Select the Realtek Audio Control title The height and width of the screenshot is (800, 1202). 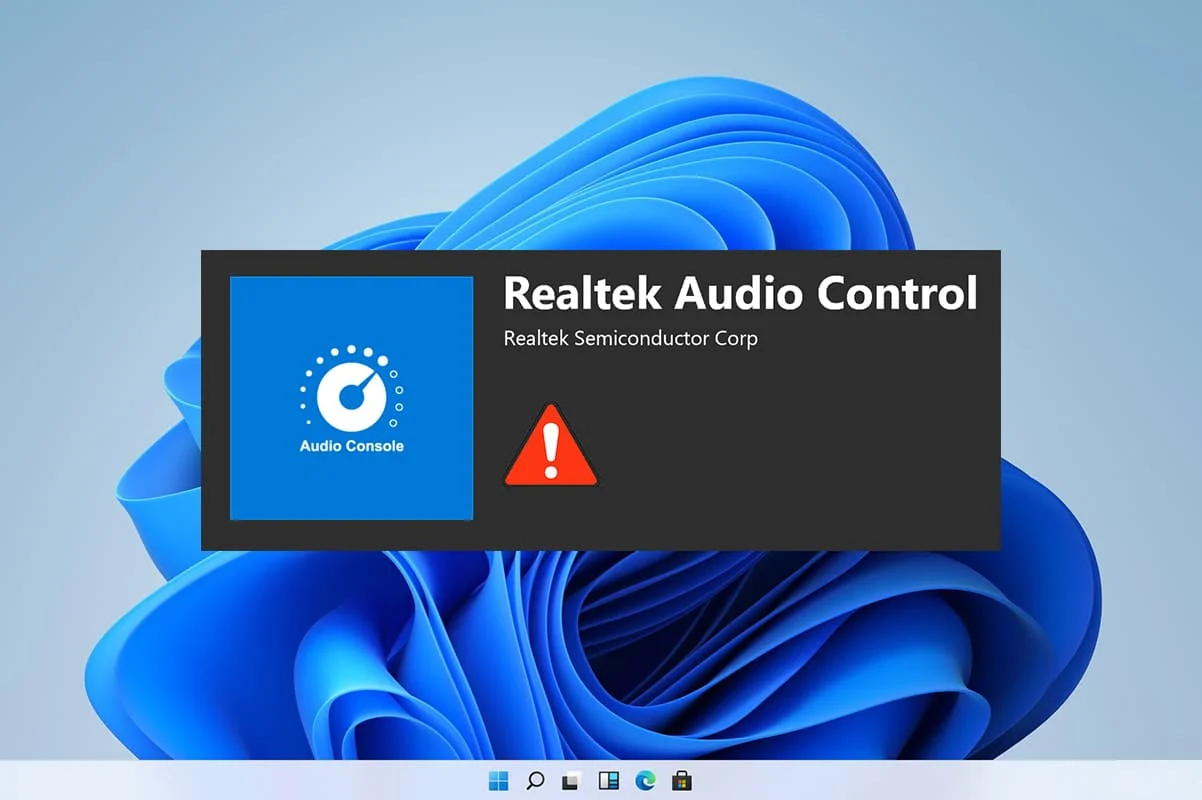[x=740, y=293]
